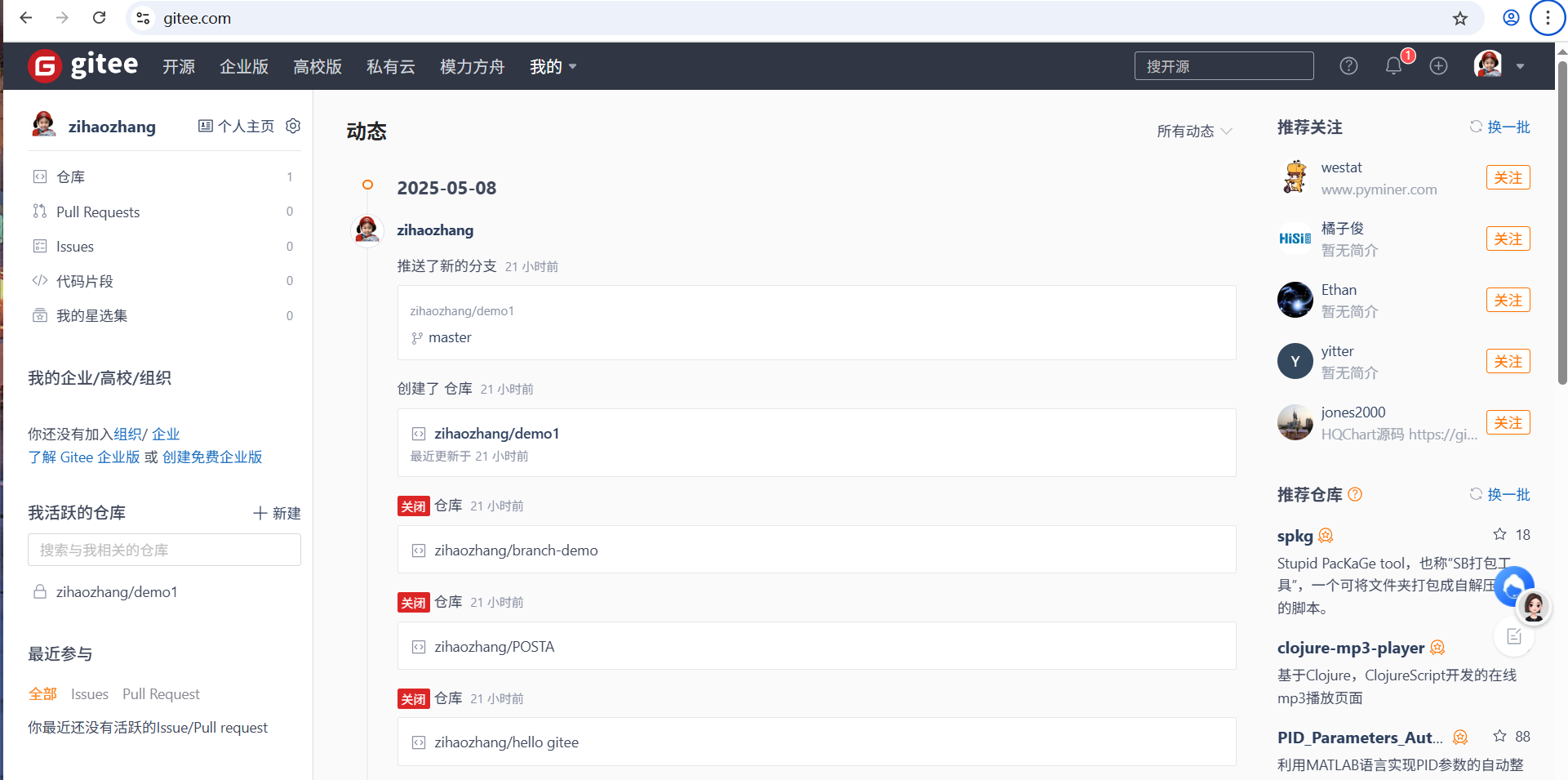Click the star icon for PID_Parameters repo
The image size is (1568, 780).
(1499, 736)
